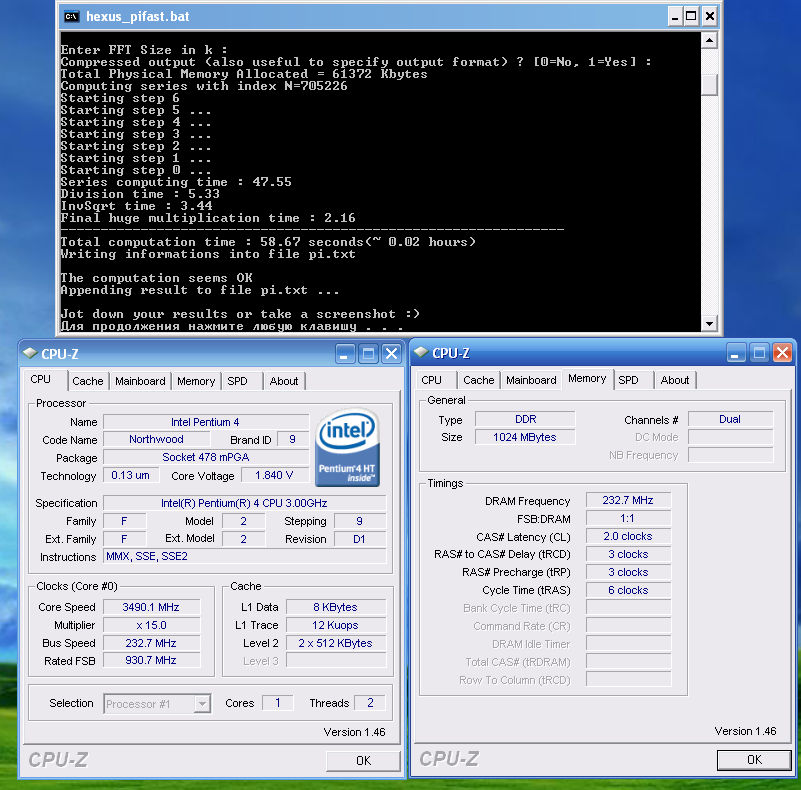The width and height of the screenshot is (801, 790).
Task: Select CPU tab in left CPU-Z window
Action: [x=40, y=379]
